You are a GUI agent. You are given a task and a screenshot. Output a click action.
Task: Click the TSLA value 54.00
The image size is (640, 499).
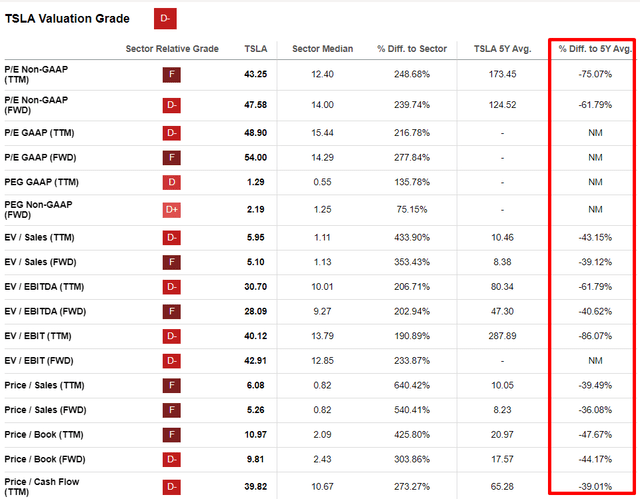click(x=256, y=157)
